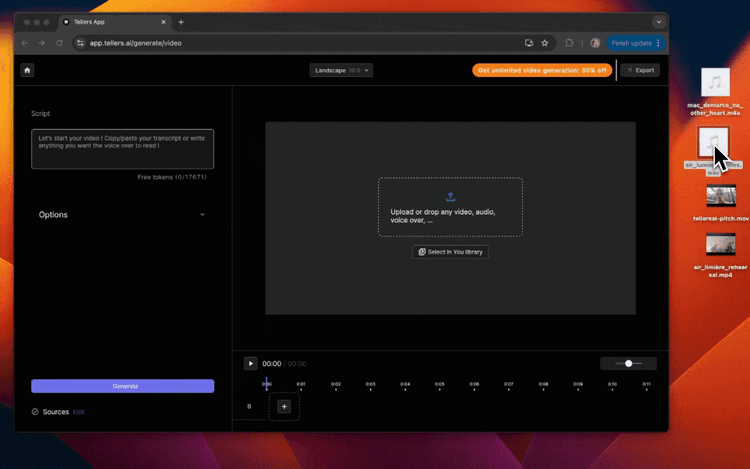The image size is (750, 469).
Task: Select the playhead at 0:00
Action: click(x=266, y=383)
